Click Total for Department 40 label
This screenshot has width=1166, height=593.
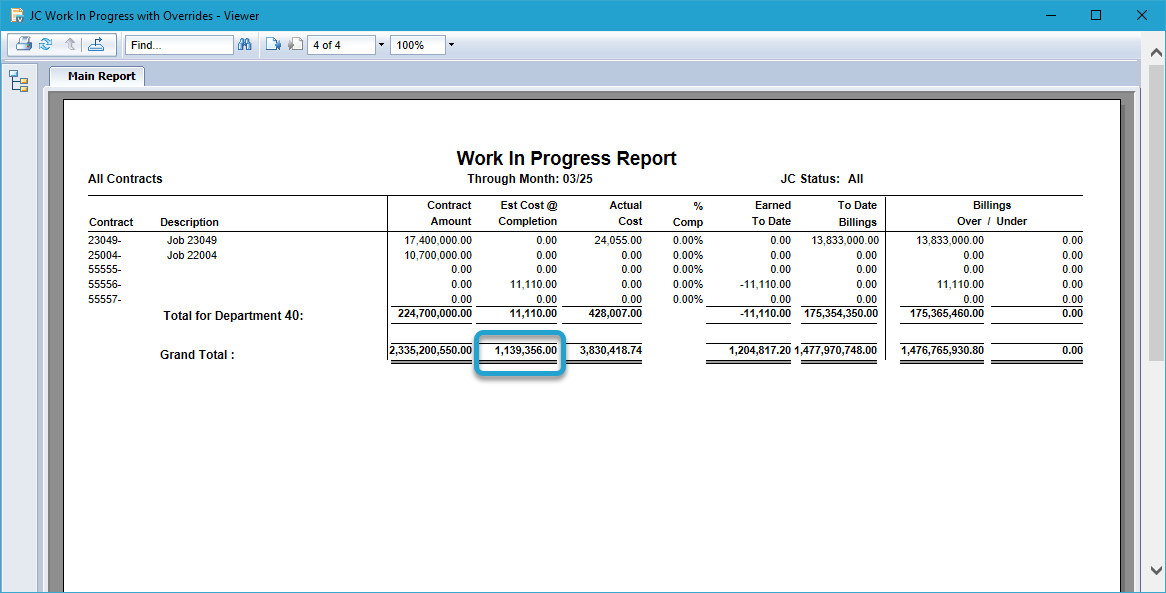[x=233, y=315]
